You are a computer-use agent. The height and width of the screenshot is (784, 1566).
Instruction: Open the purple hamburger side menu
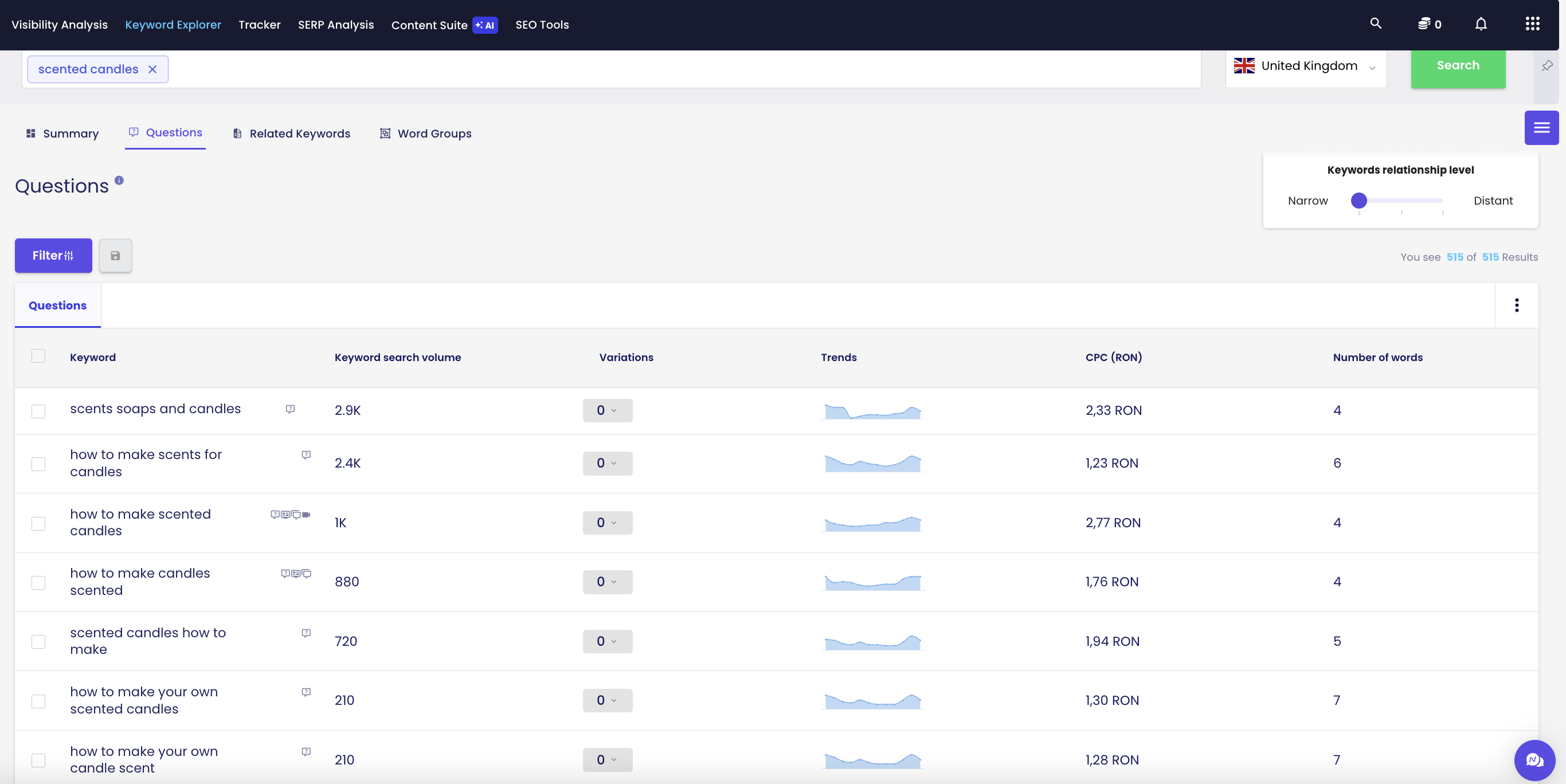click(x=1541, y=128)
